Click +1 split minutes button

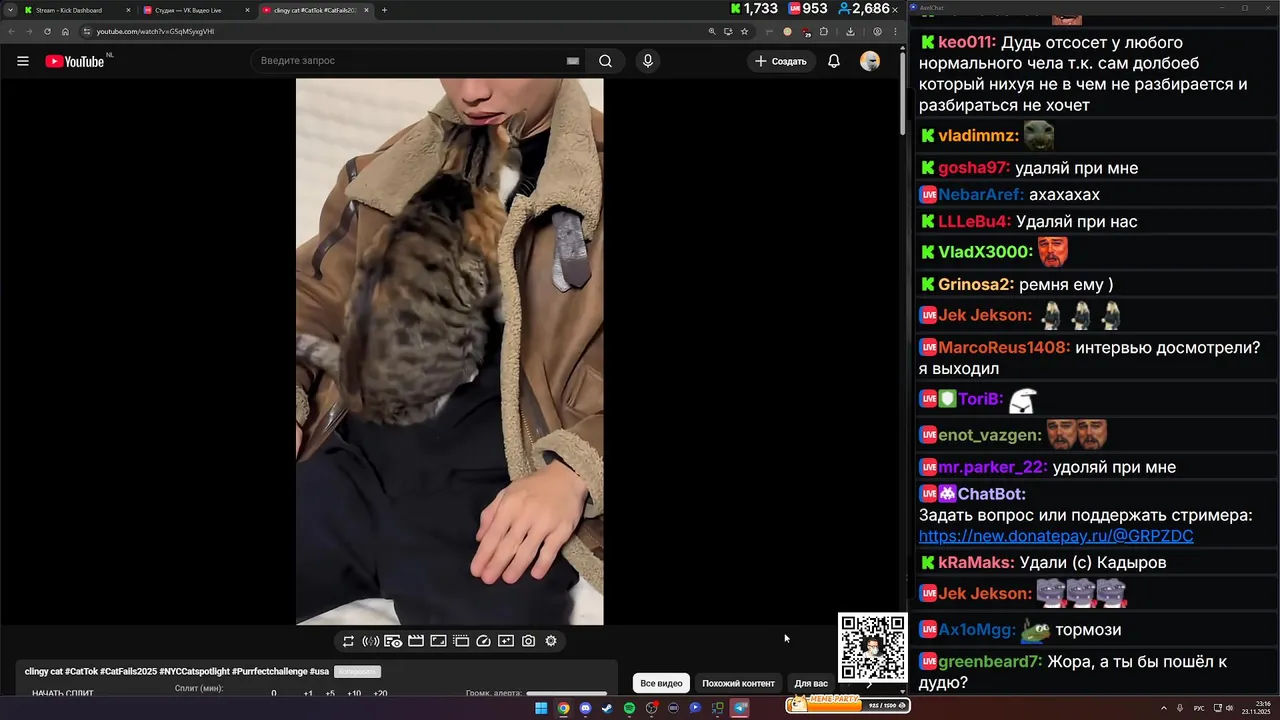(308, 693)
